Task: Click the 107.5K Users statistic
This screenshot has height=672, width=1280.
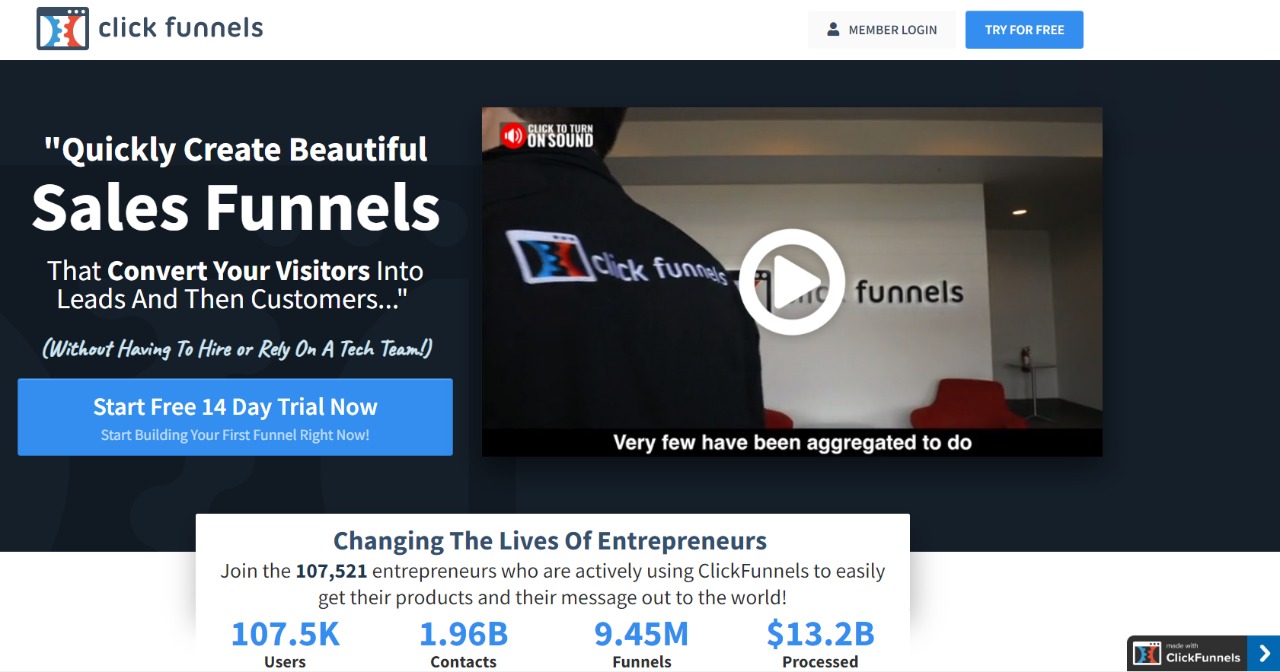Action: 285,644
